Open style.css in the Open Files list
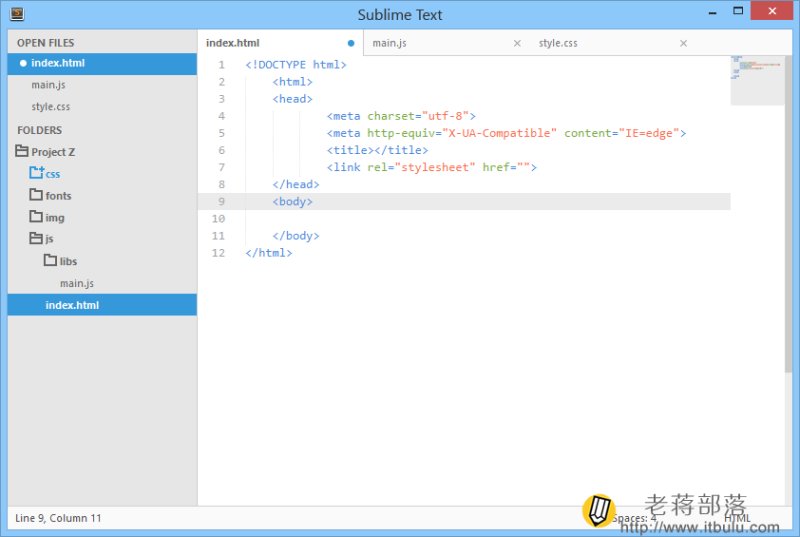 pyautogui.click(x=102, y=107)
